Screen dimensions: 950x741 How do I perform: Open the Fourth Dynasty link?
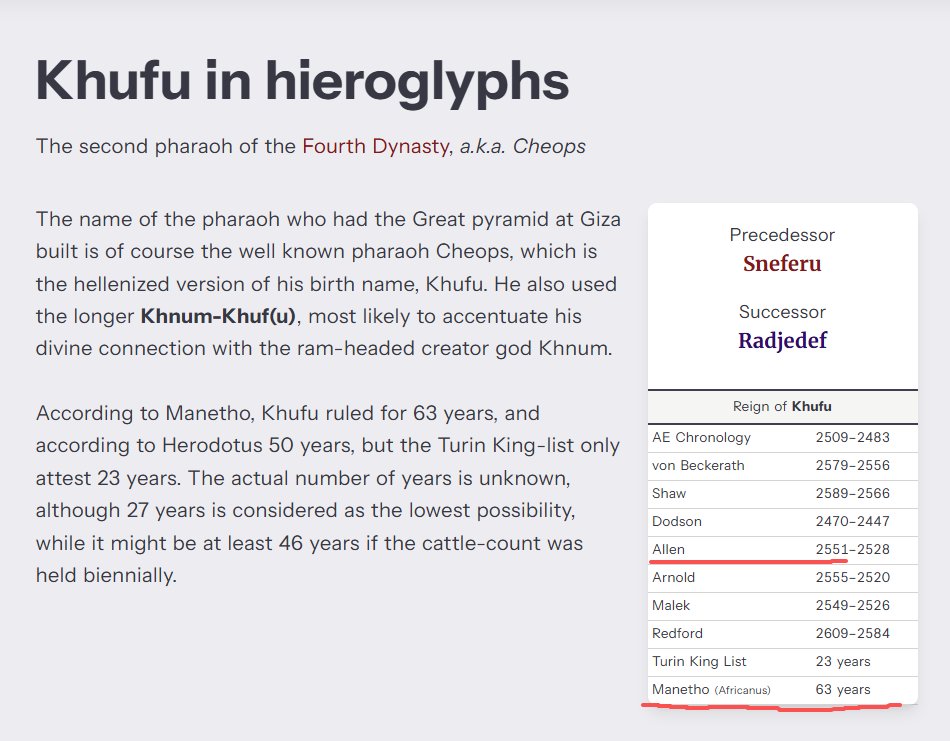375,146
